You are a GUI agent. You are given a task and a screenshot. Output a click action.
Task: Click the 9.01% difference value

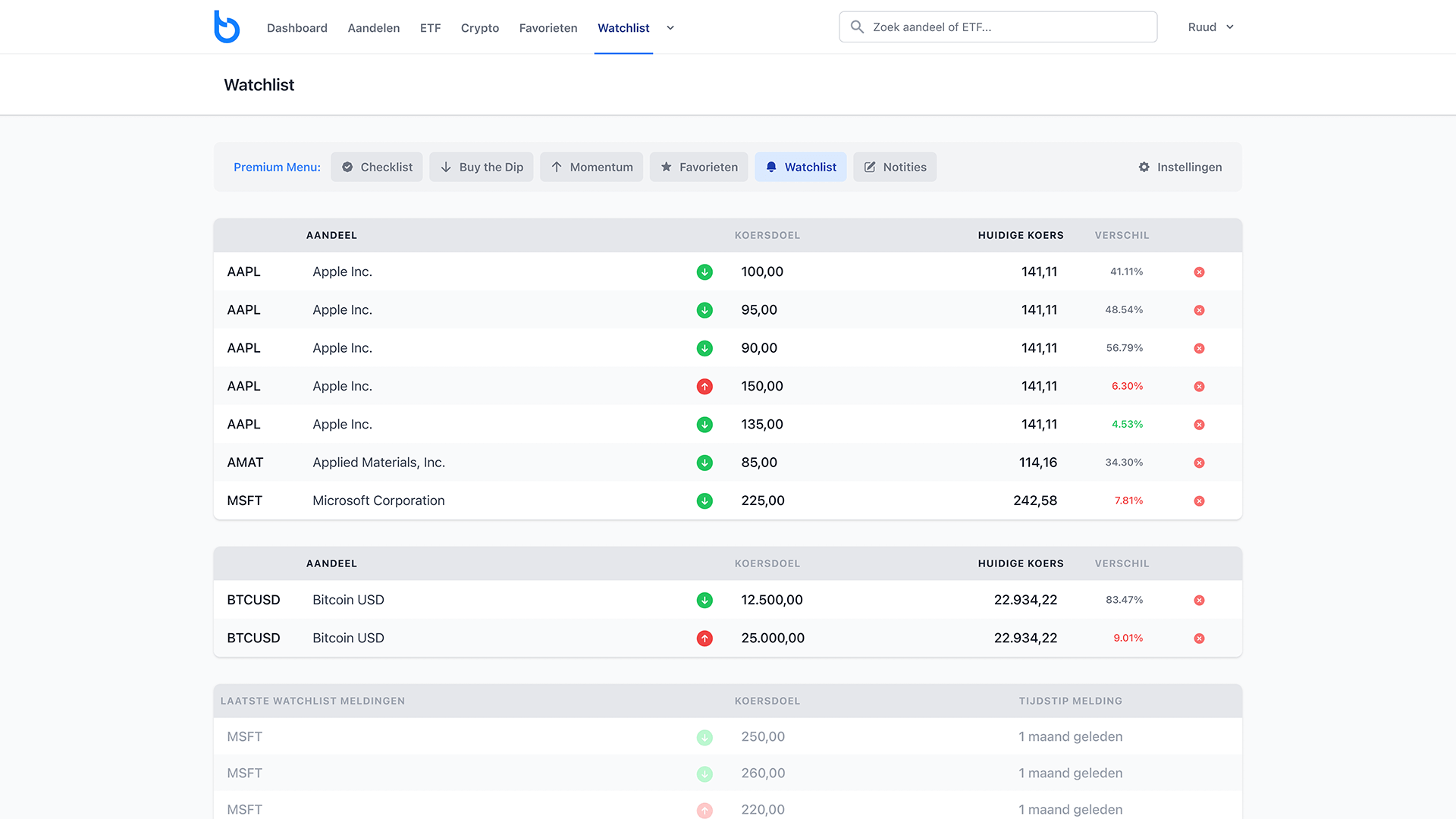pyautogui.click(x=1128, y=638)
